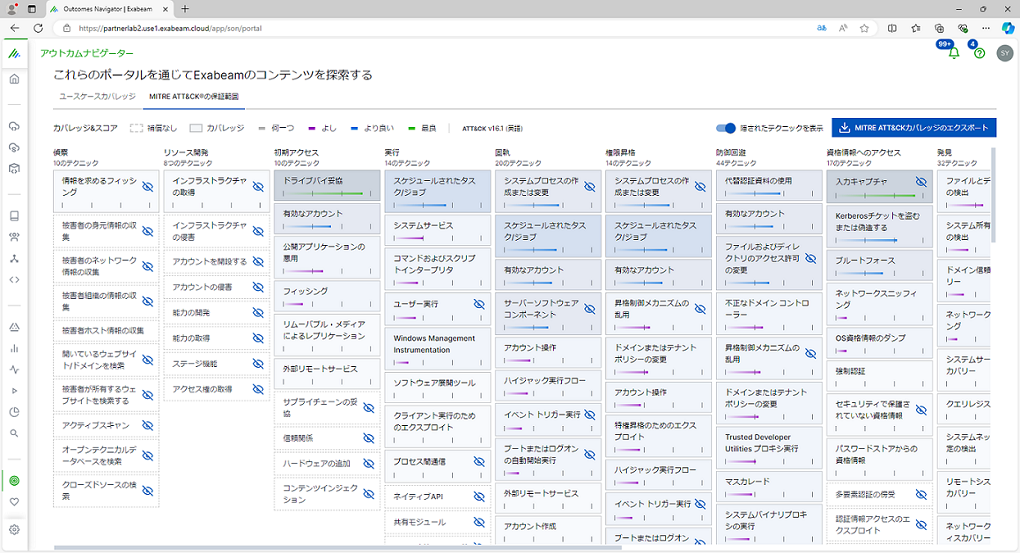Click the MITRE ATT&CK coverage export button
The height and width of the screenshot is (553, 1020).
pos(914,128)
